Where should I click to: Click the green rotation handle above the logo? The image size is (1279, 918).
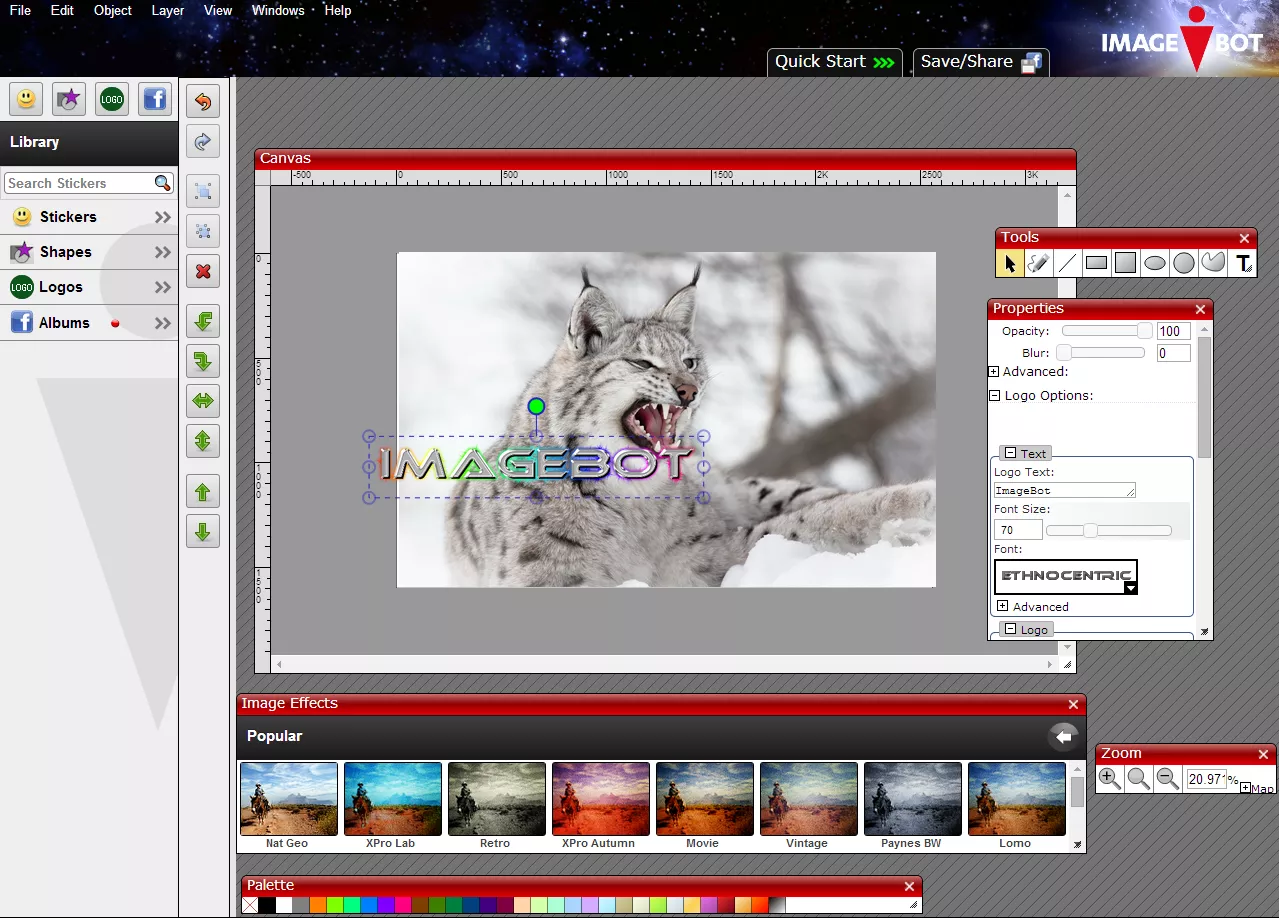[x=536, y=406]
